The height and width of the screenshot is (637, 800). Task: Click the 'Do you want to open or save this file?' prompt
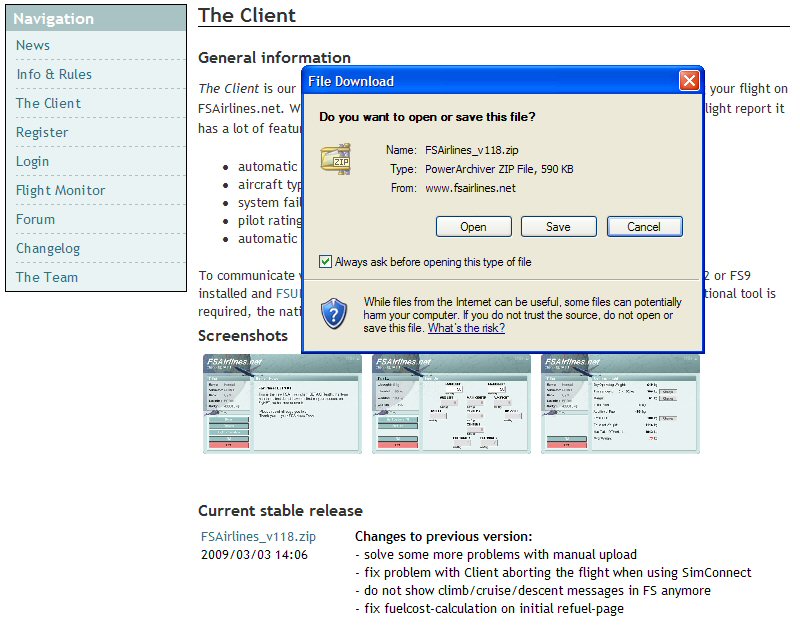point(428,117)
